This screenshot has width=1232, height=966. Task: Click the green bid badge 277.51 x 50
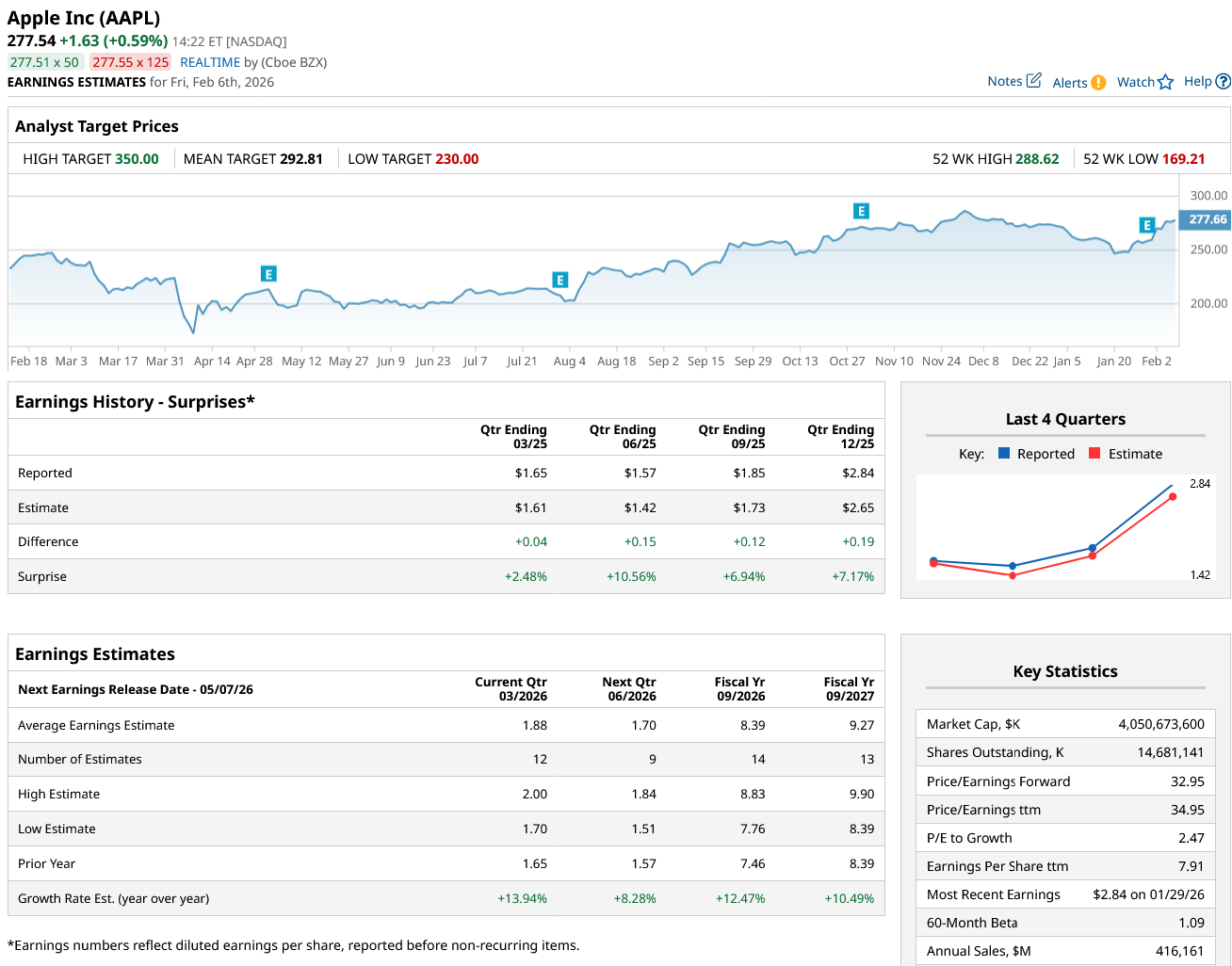45,62
